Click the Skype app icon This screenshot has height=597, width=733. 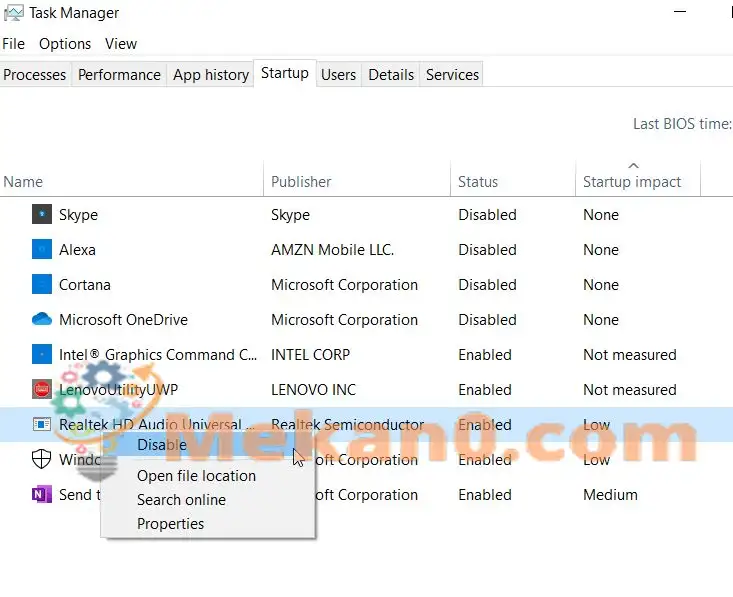coord(42,215)
